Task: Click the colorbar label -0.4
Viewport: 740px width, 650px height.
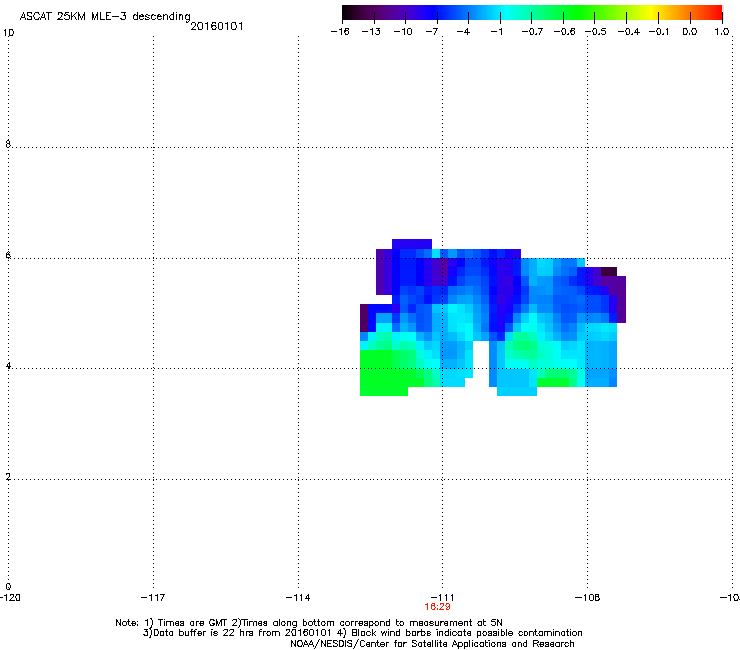Action: [629, 32]
